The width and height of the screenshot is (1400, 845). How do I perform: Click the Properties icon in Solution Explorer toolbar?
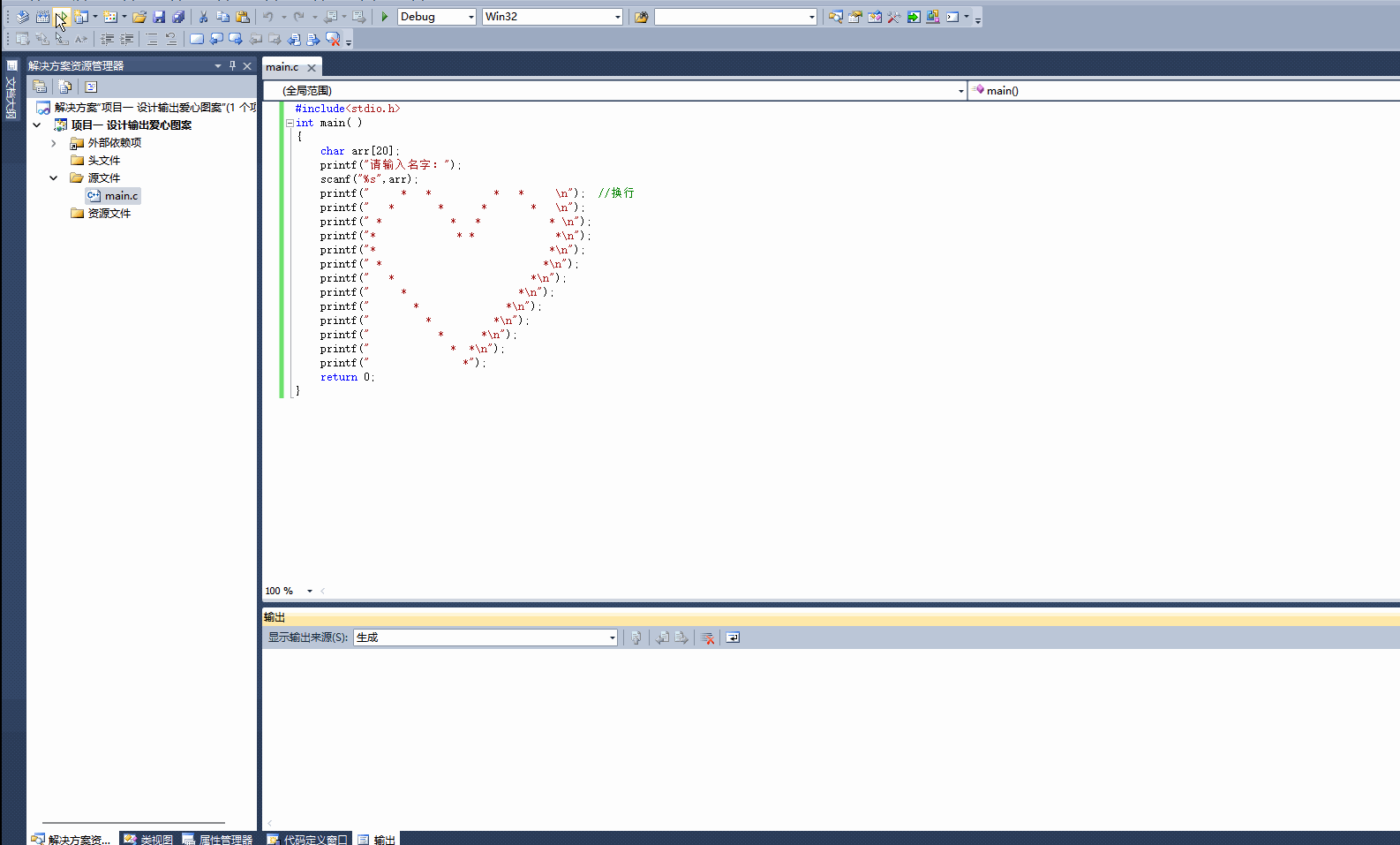coord(40,87)
